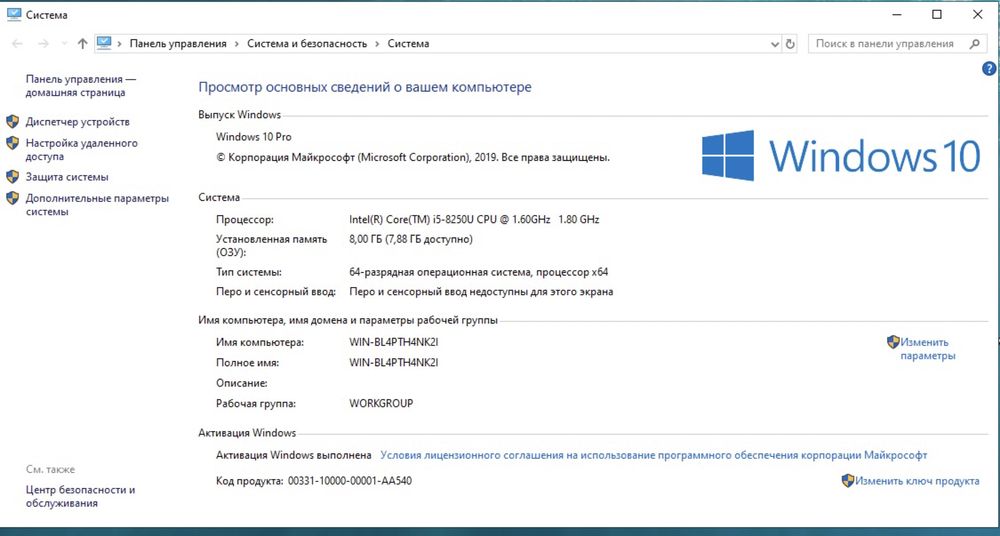Click 'Активация Windows выполнена' status text

pyautogui.click(x=294, y=455)
